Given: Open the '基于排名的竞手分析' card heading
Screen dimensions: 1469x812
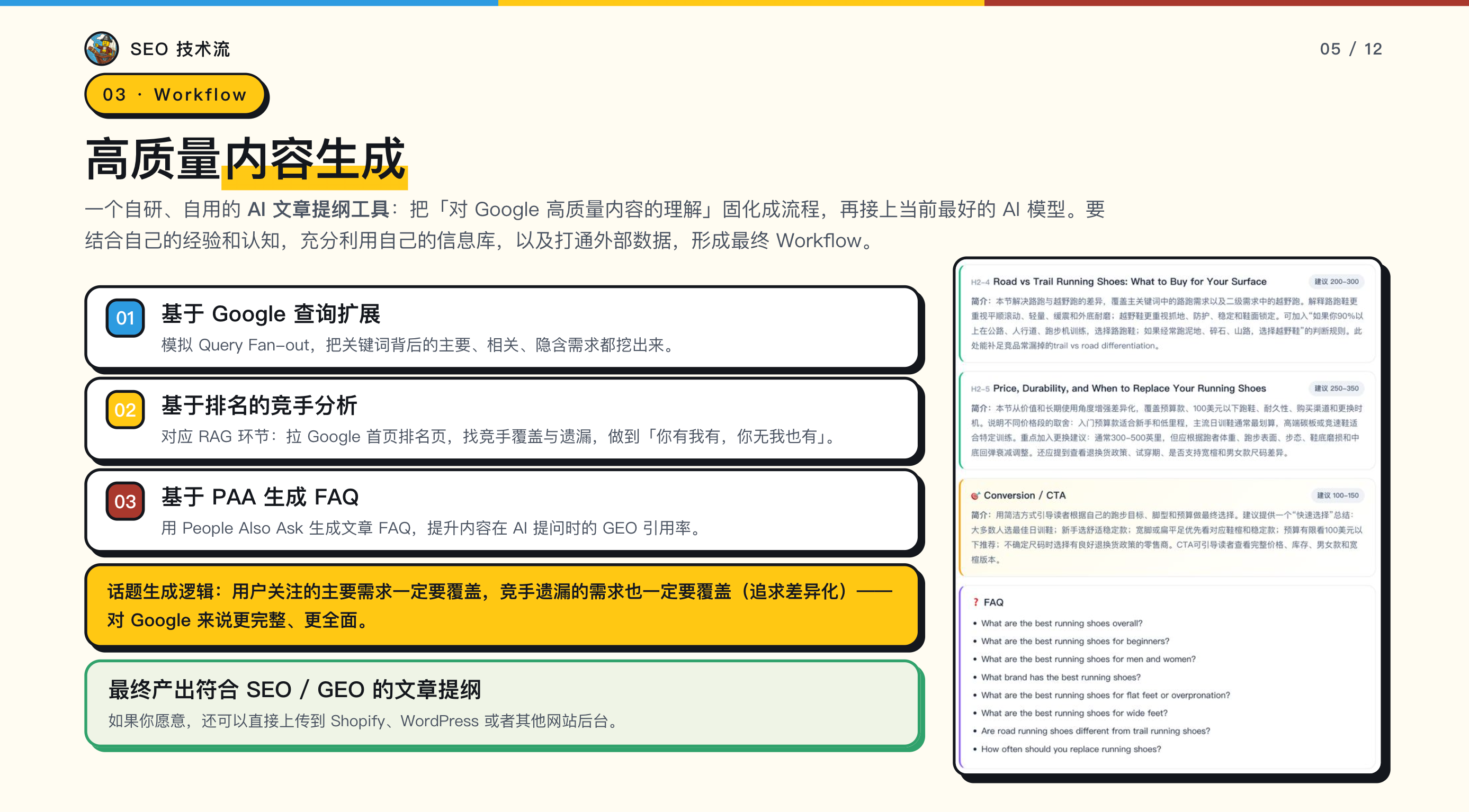Looking at the screenshot, I should coord(259,405).
